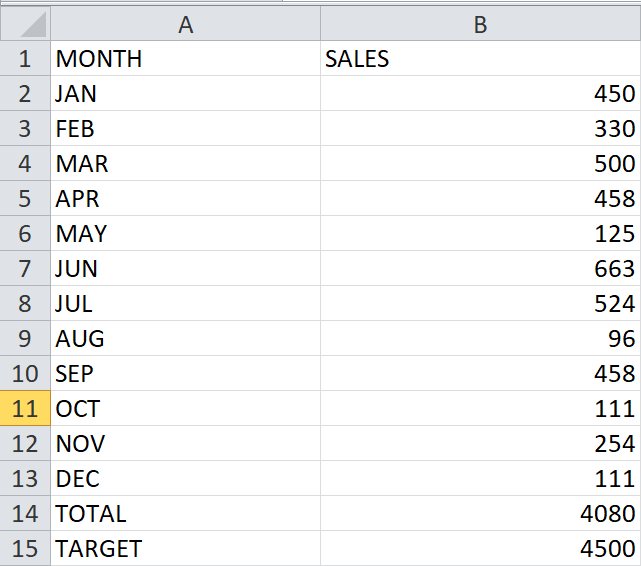Select the JAN cell
641x566 pixels.
(185, 94)
